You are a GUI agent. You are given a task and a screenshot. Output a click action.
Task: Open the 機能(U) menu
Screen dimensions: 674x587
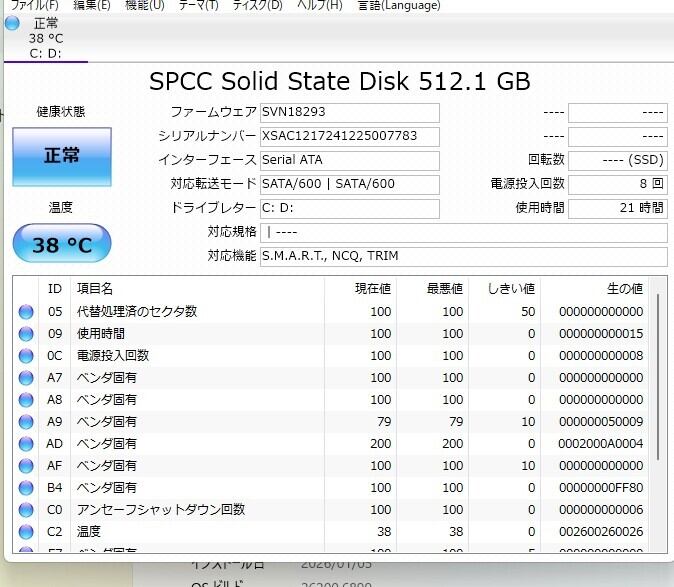[145, 5]
